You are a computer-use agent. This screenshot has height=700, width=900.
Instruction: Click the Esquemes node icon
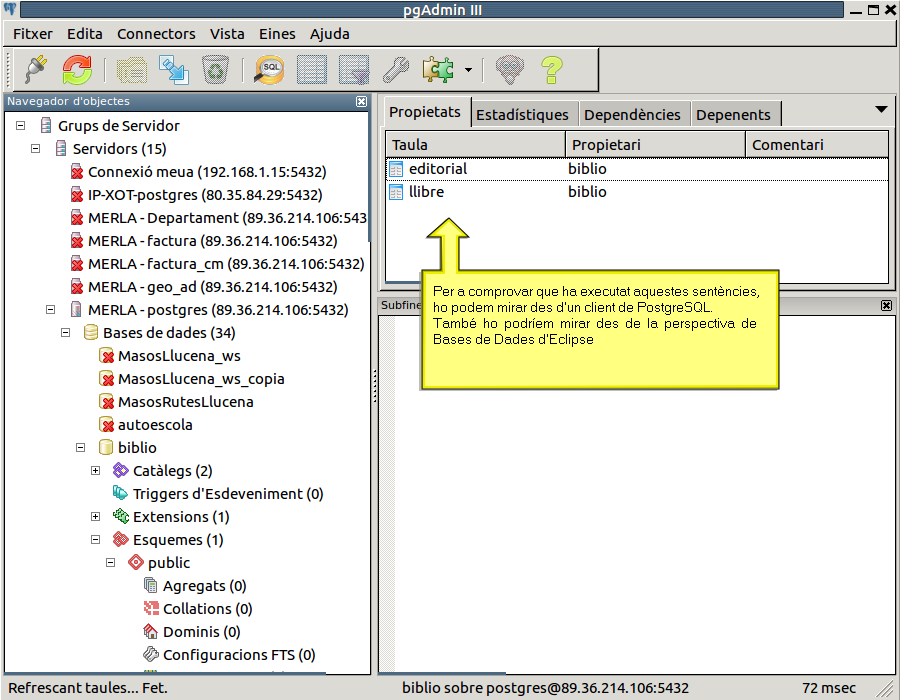[x=121, y=539]
